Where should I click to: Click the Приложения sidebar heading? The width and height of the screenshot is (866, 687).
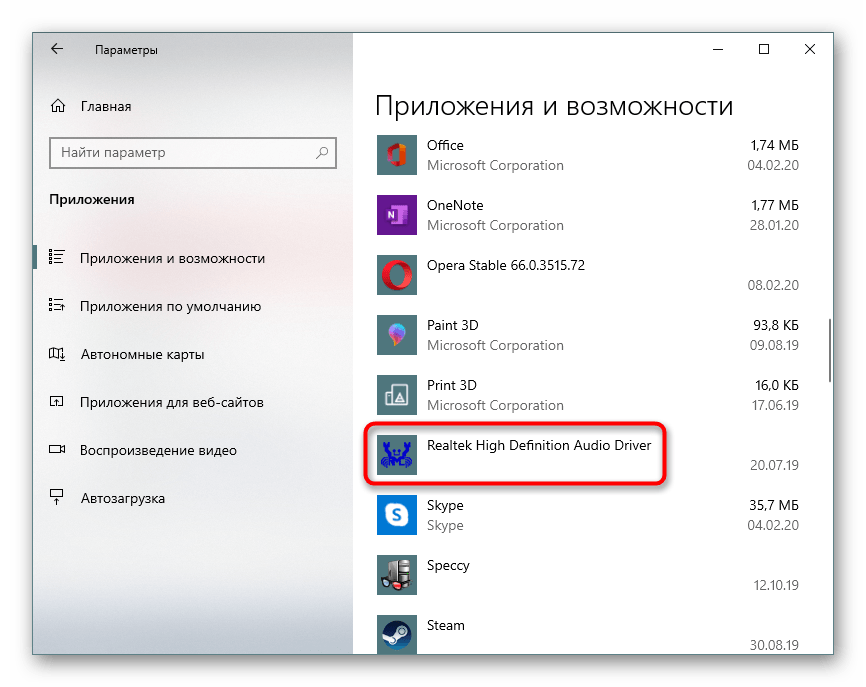[92, 200]
